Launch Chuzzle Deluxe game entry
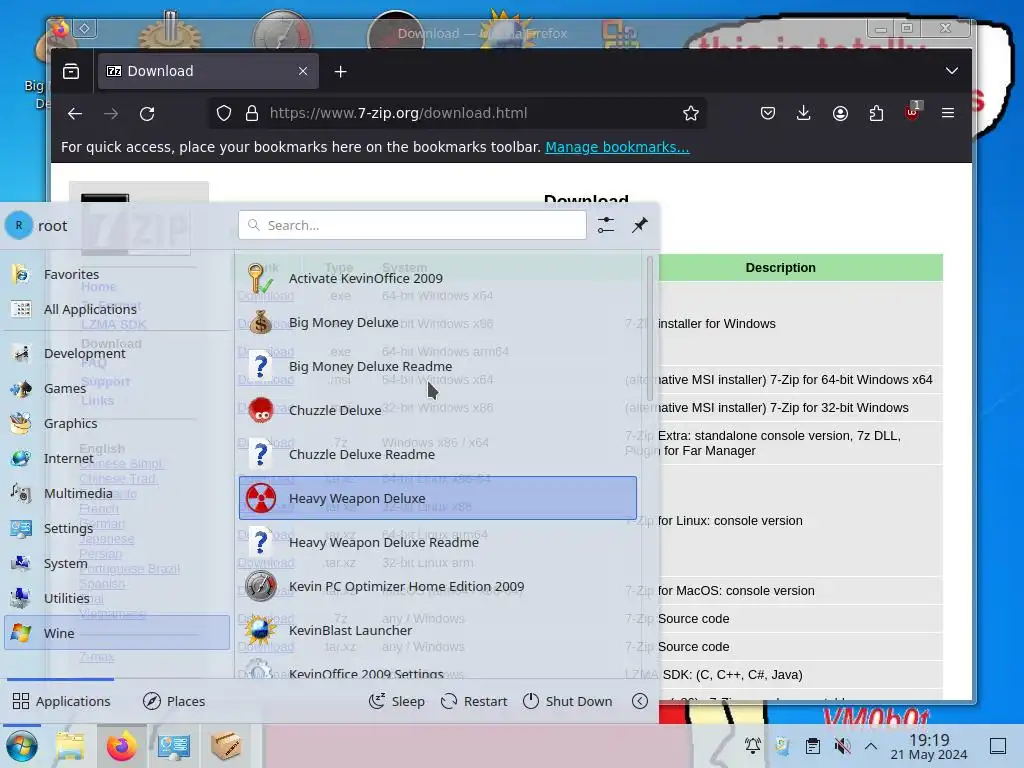This screenshot has width=1024, height=768. pyautogui.click(x=438, y=410)
